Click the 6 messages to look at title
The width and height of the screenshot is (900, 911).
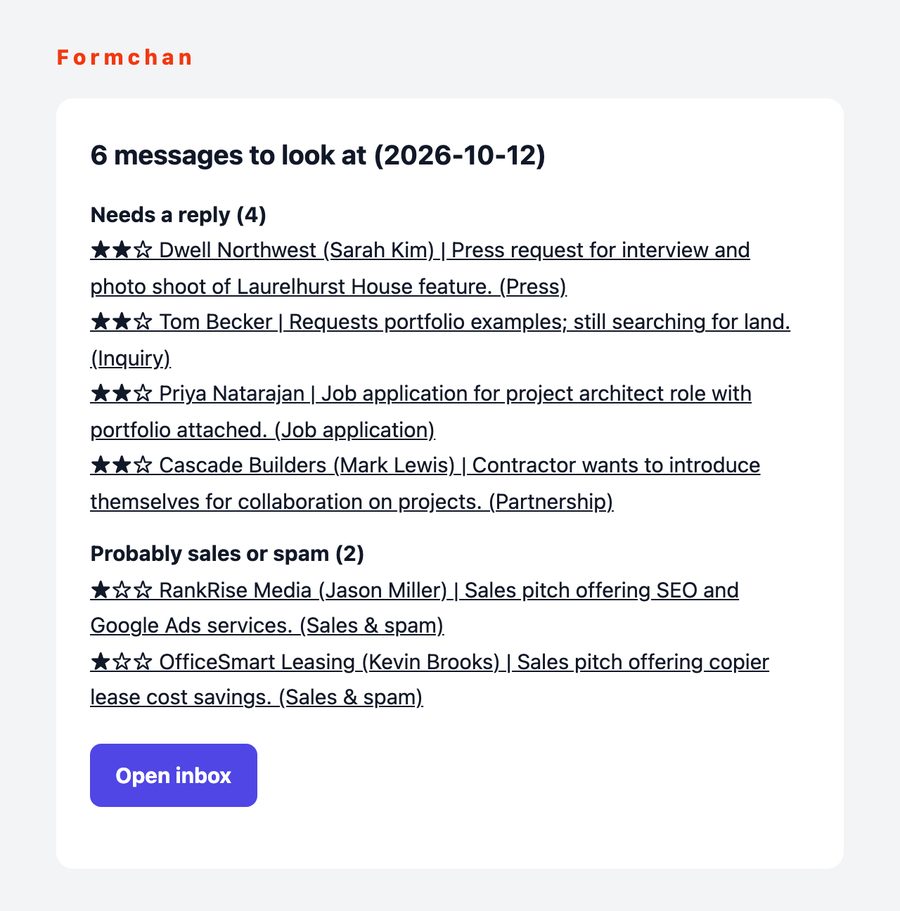coord(318,156)
